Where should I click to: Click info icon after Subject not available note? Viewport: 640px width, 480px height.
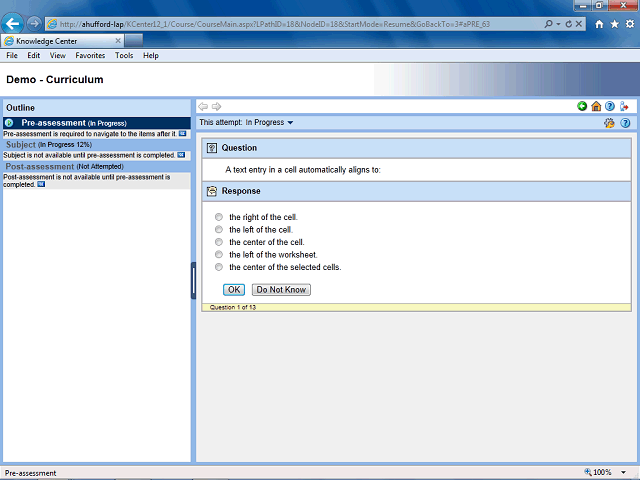181,155
